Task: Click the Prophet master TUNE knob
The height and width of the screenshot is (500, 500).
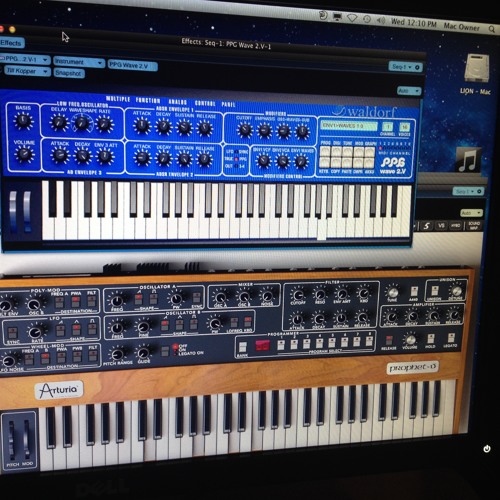Action: pos(393,292)
